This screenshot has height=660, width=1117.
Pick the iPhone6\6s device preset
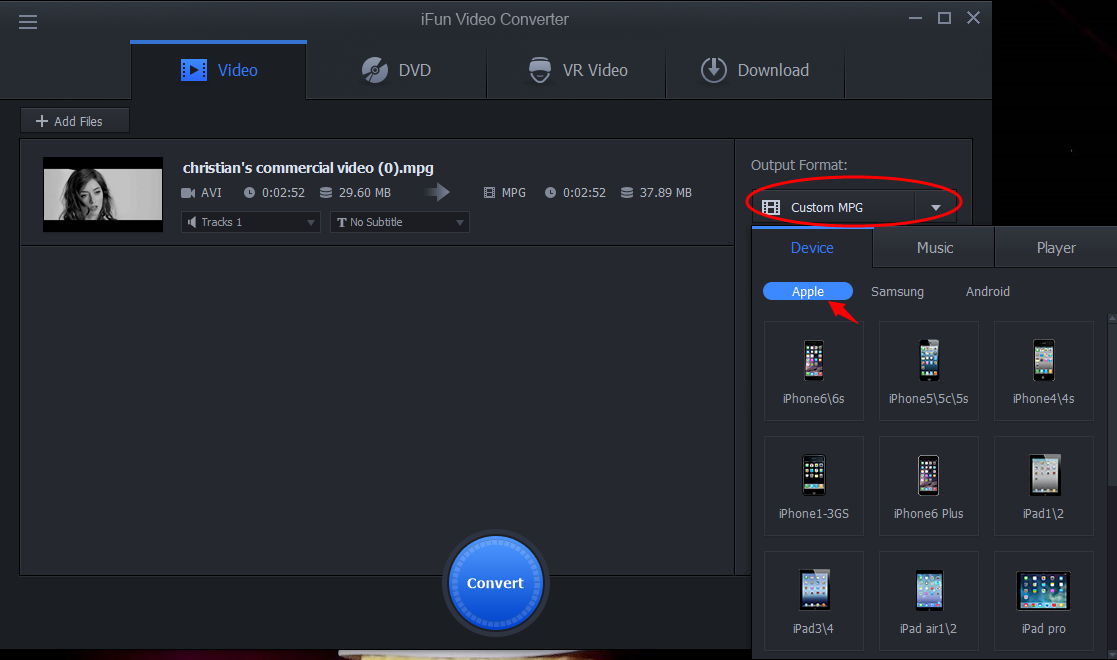click(814, 371)
